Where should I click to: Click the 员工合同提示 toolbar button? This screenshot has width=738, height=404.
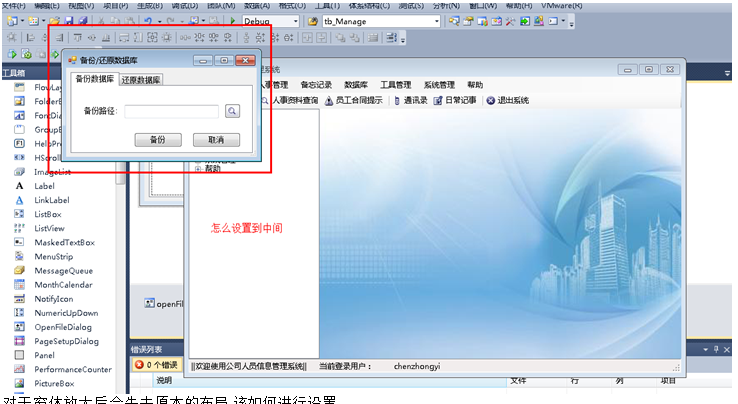[x=353, y=100]
